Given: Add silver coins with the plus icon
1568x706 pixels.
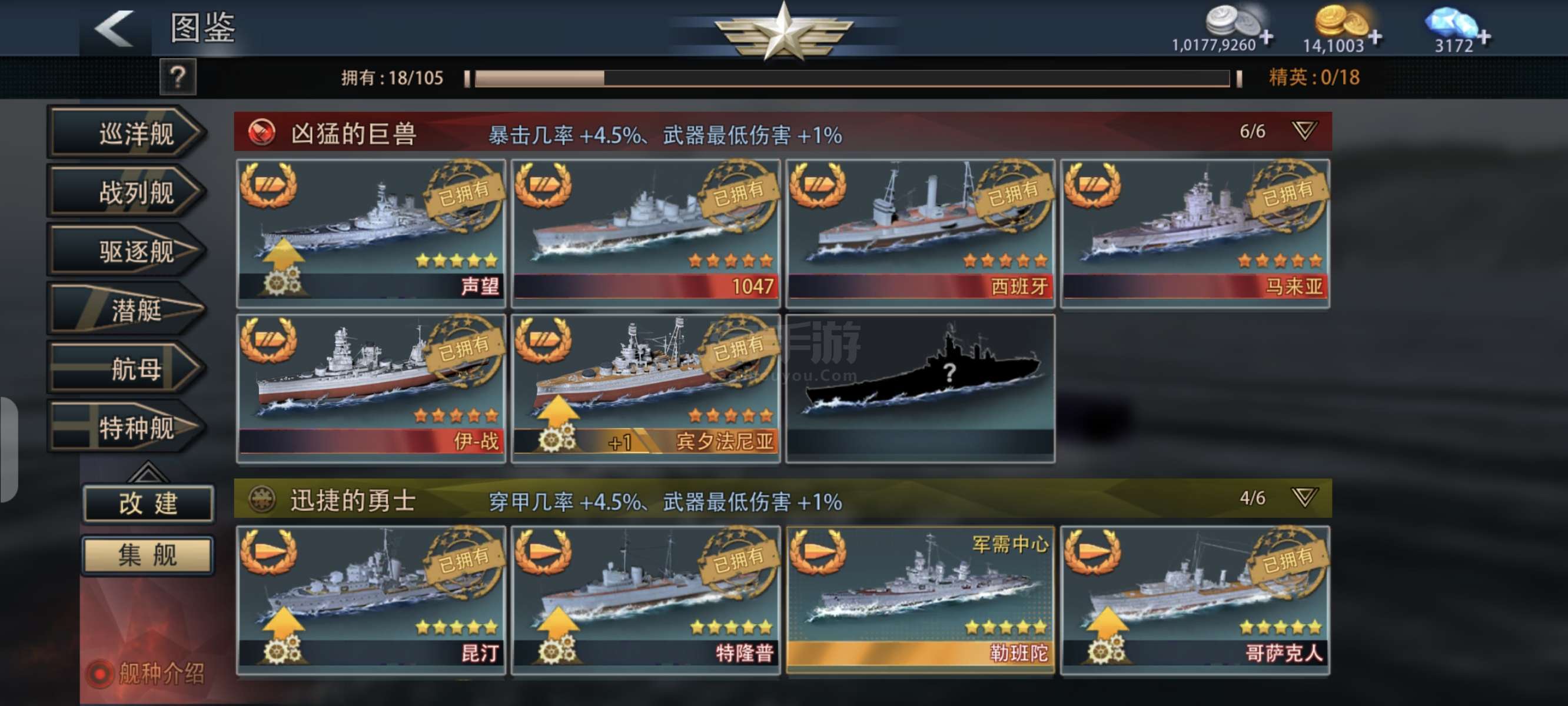Looking at the screenshot, I should click(1267, 38).
